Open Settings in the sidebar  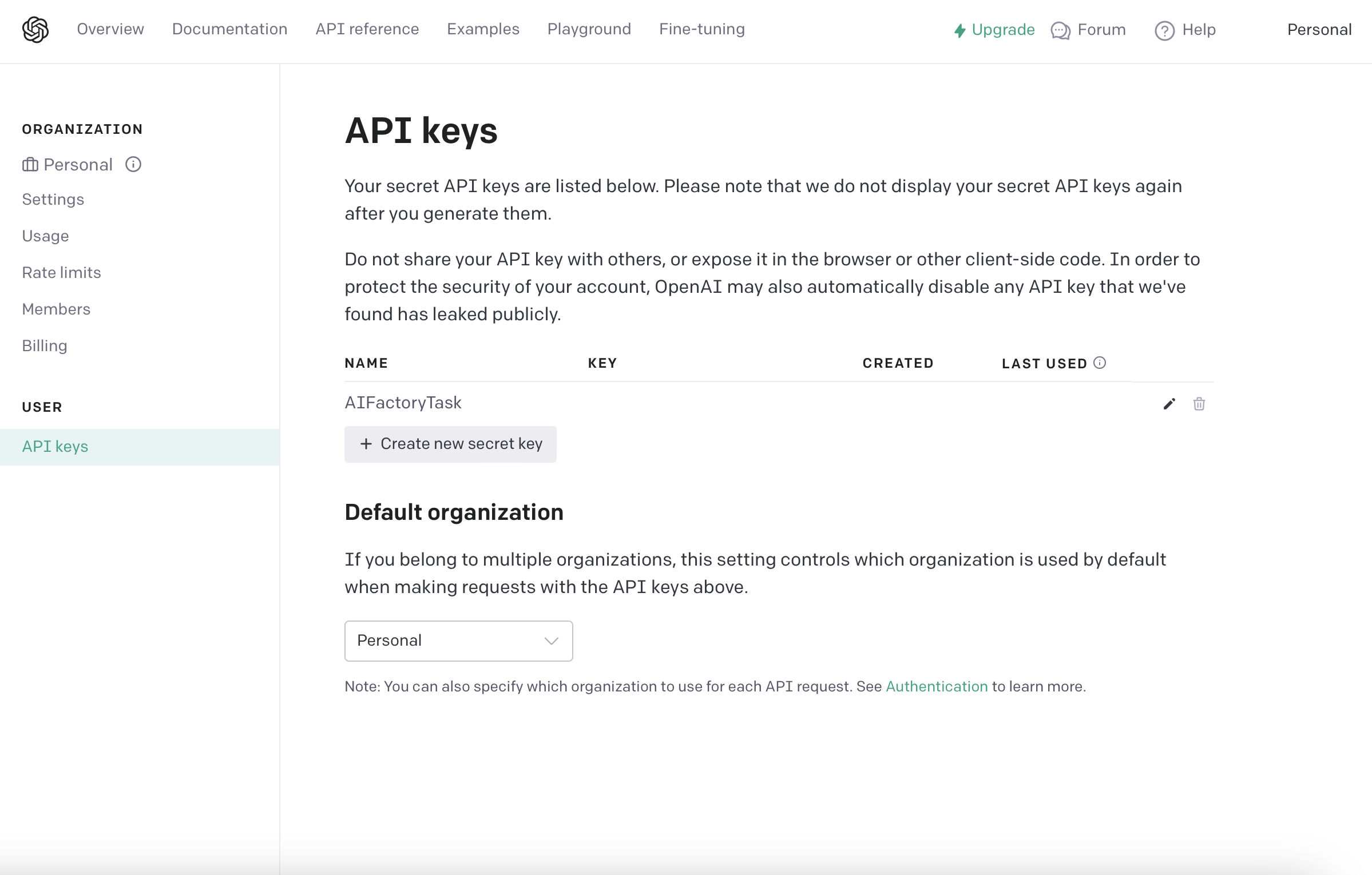53,199
